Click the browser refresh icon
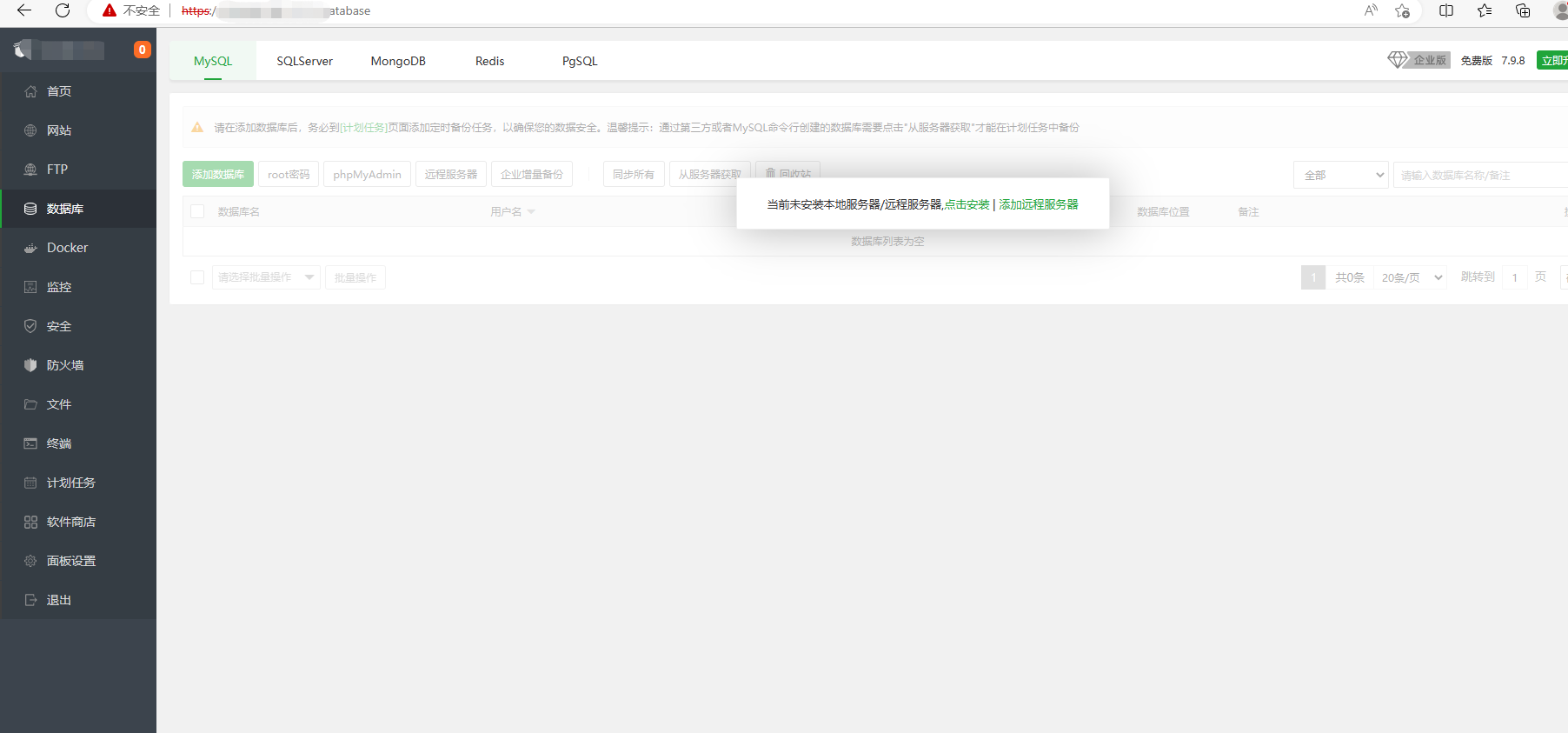 63,10
